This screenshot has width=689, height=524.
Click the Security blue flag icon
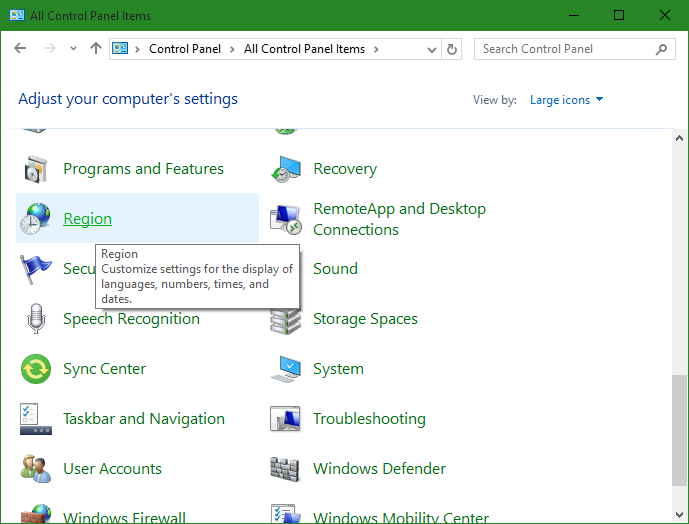click(x=36, y=269)
